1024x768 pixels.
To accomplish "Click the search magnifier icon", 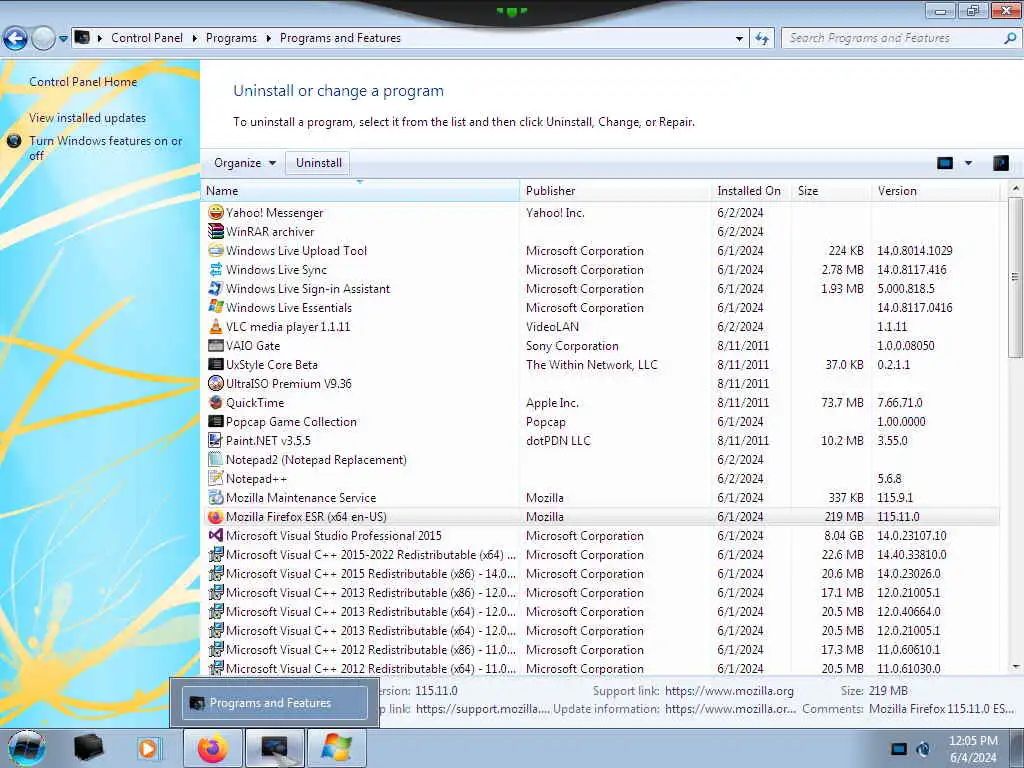I will (x=1010, y=38).
